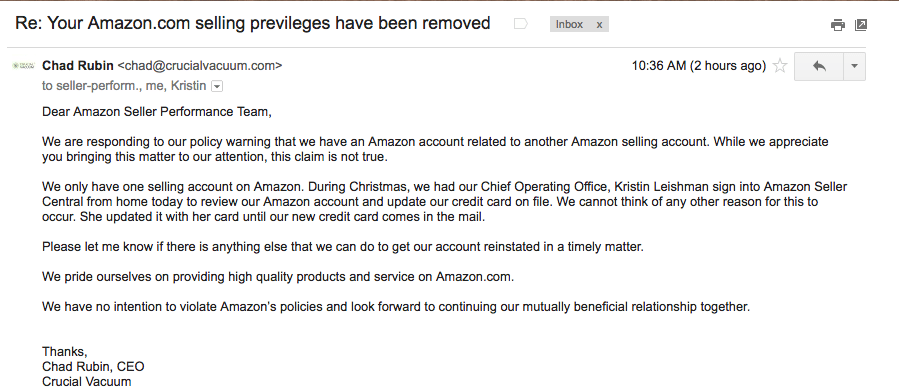Image resolution: width=899 pixels, height=392 pixels.
Task: Click the email subject line heading
Action: (x=253, y=23)
